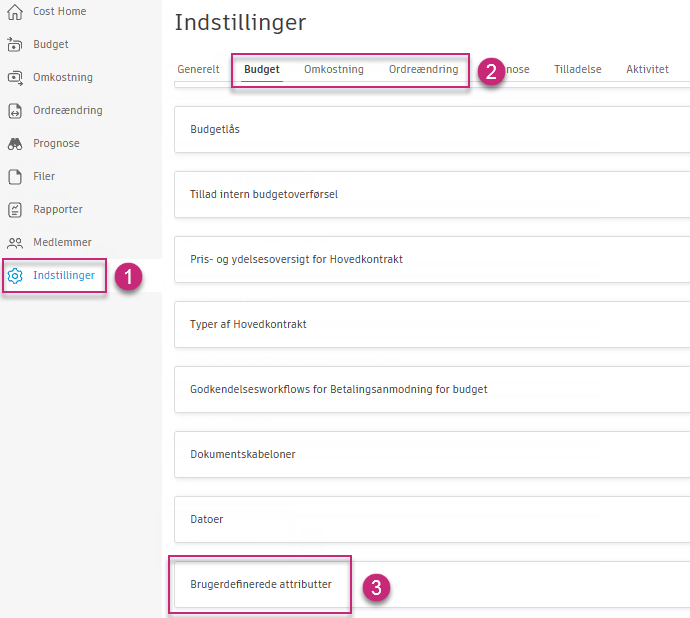690x618 pixels.
Task: Switch to the Generelt tab
Action: pos(198,70)
